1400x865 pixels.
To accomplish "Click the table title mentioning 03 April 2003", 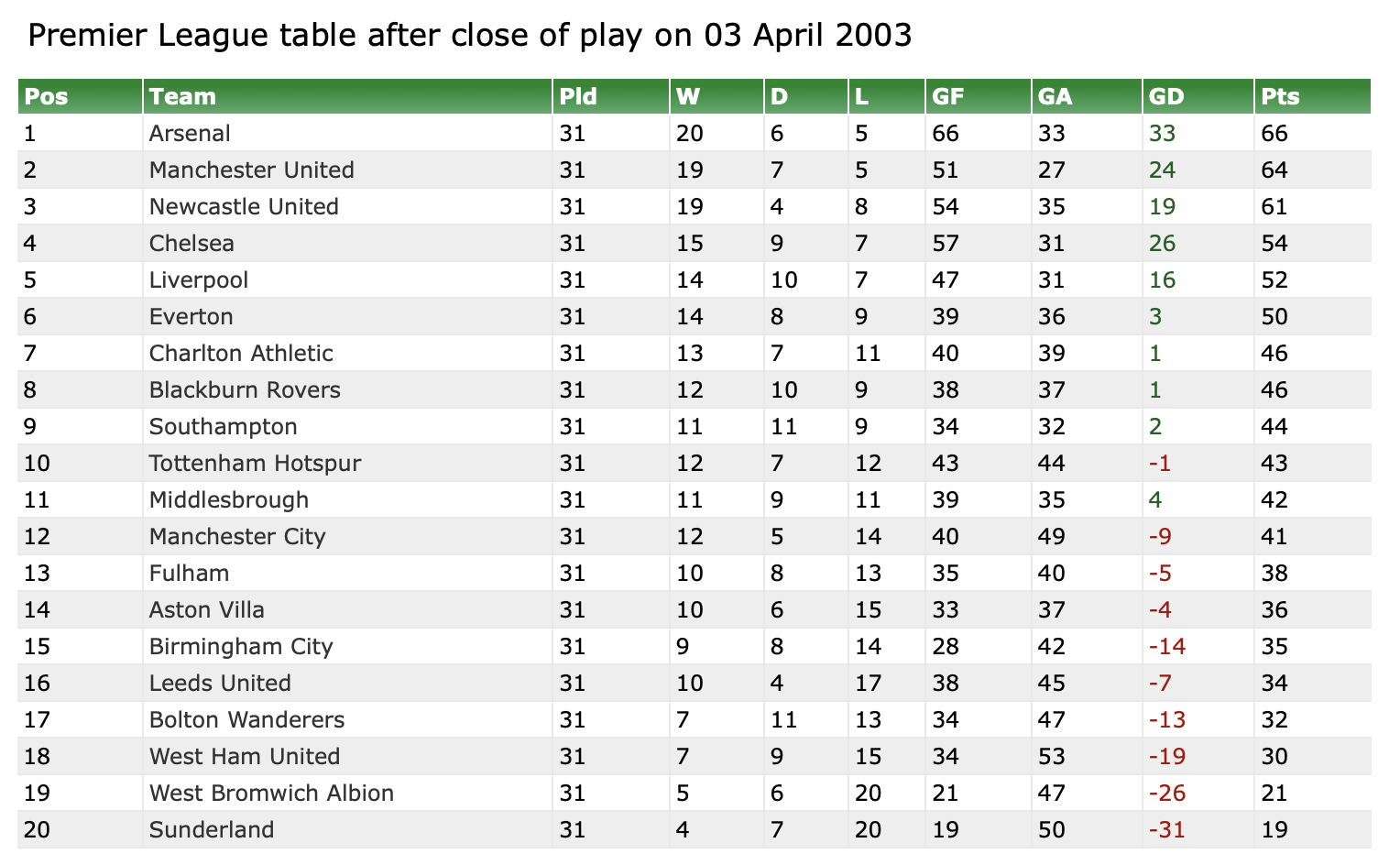I will 470,36.
